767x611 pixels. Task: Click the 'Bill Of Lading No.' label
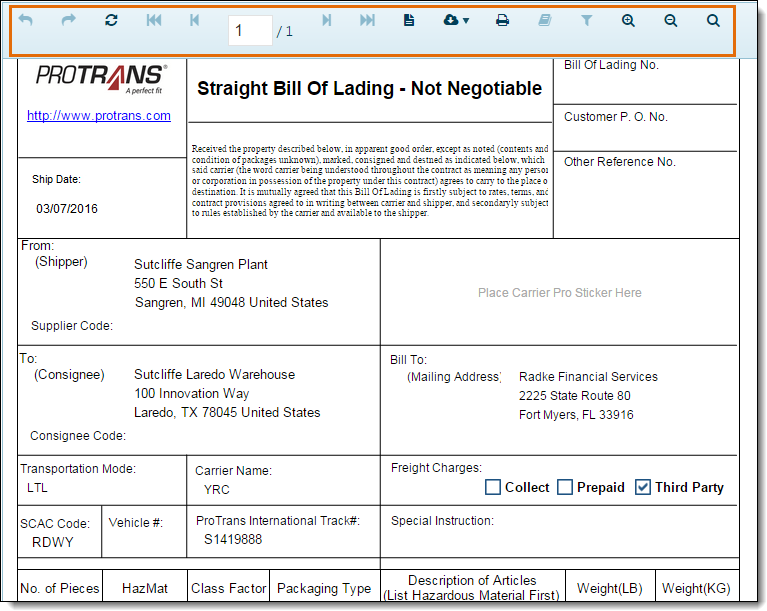click(x=611, y=65)
